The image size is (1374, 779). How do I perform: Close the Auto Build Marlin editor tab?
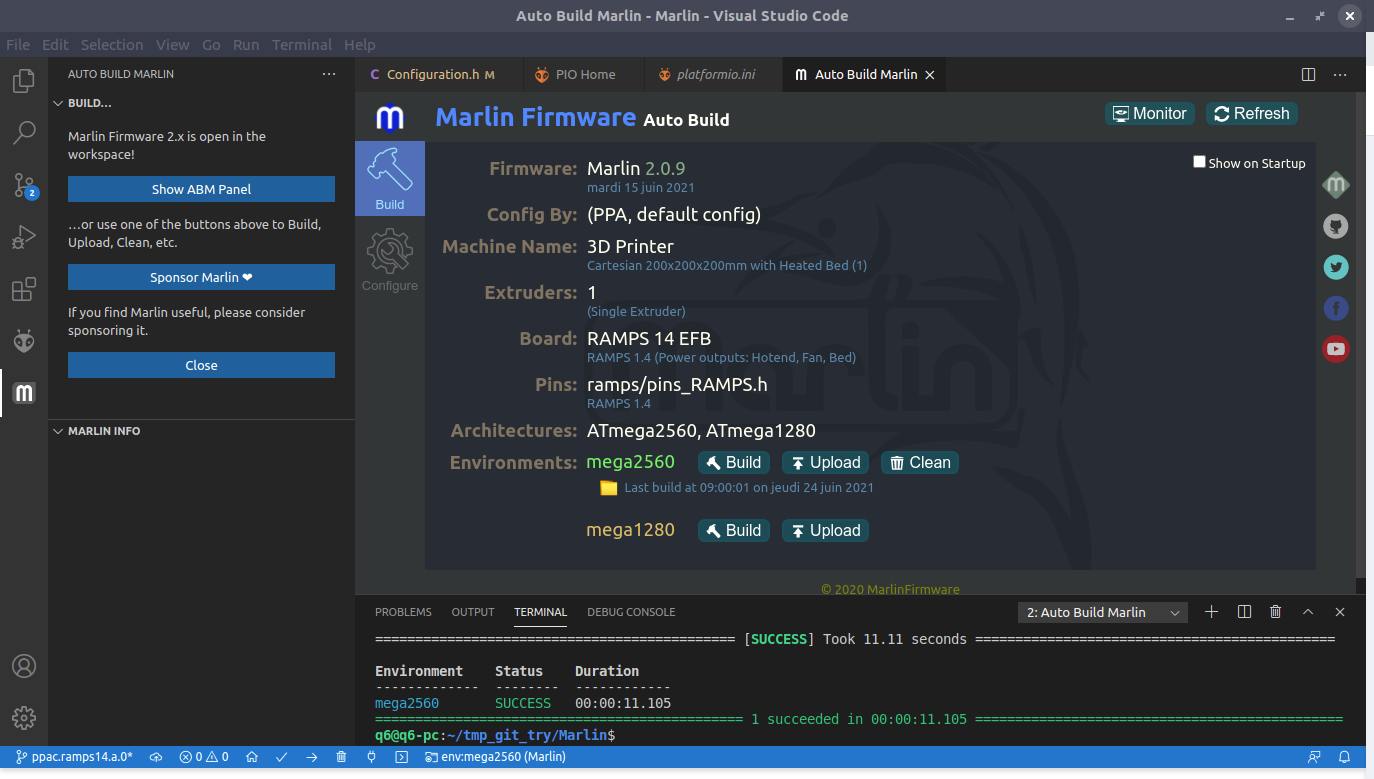(x=930, y=75)
